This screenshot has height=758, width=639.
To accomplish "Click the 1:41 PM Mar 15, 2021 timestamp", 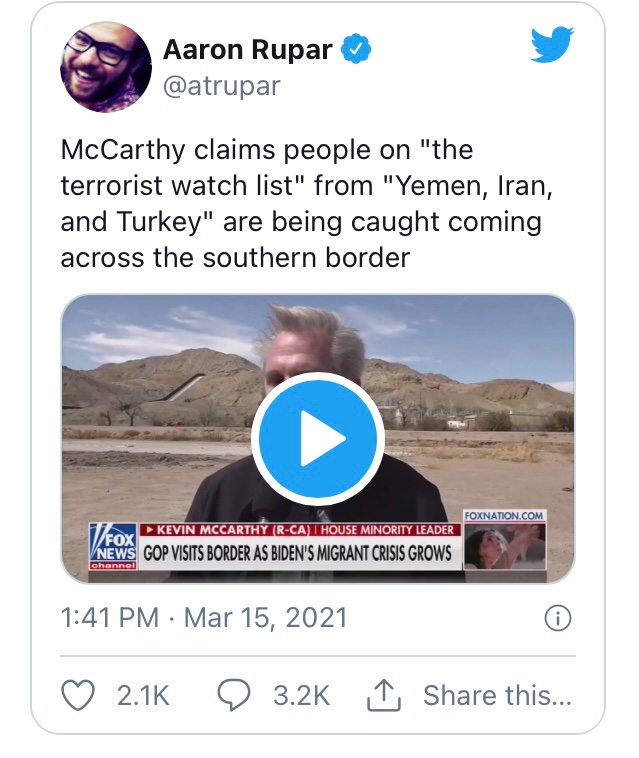I will tap(204, 618).
